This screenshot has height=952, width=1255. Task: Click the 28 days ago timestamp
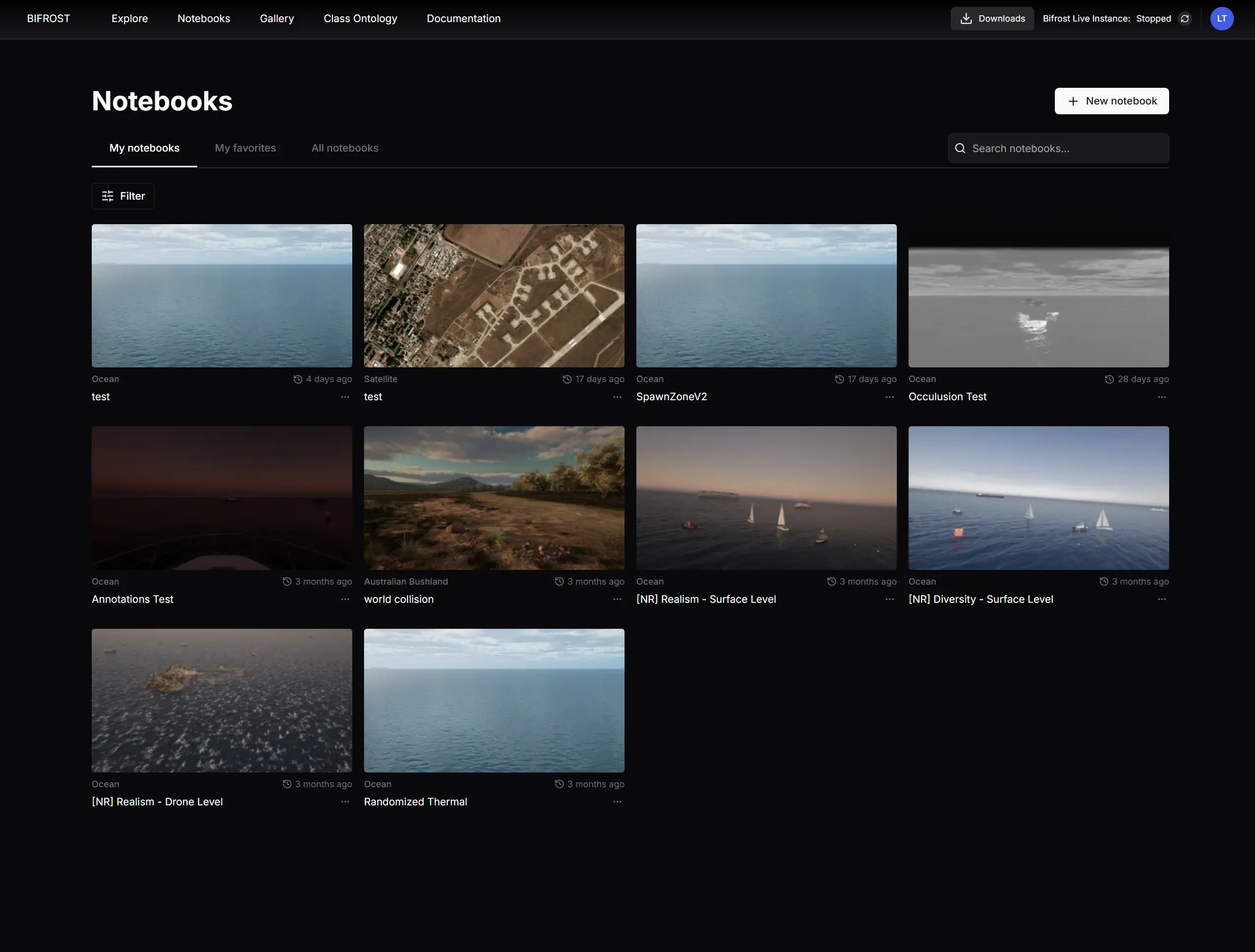click(x=1137, y=379)
